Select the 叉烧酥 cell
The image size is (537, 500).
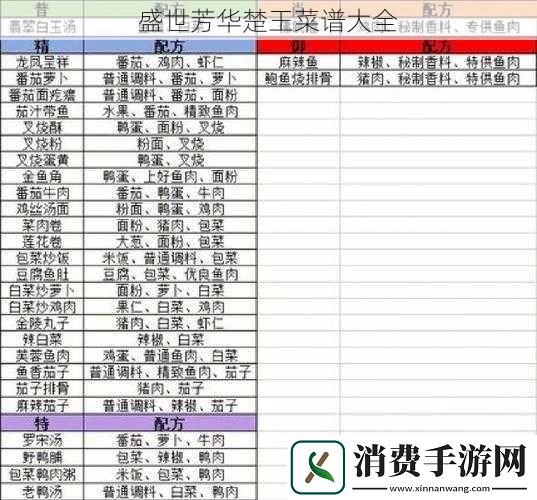[x=42, y=128]
